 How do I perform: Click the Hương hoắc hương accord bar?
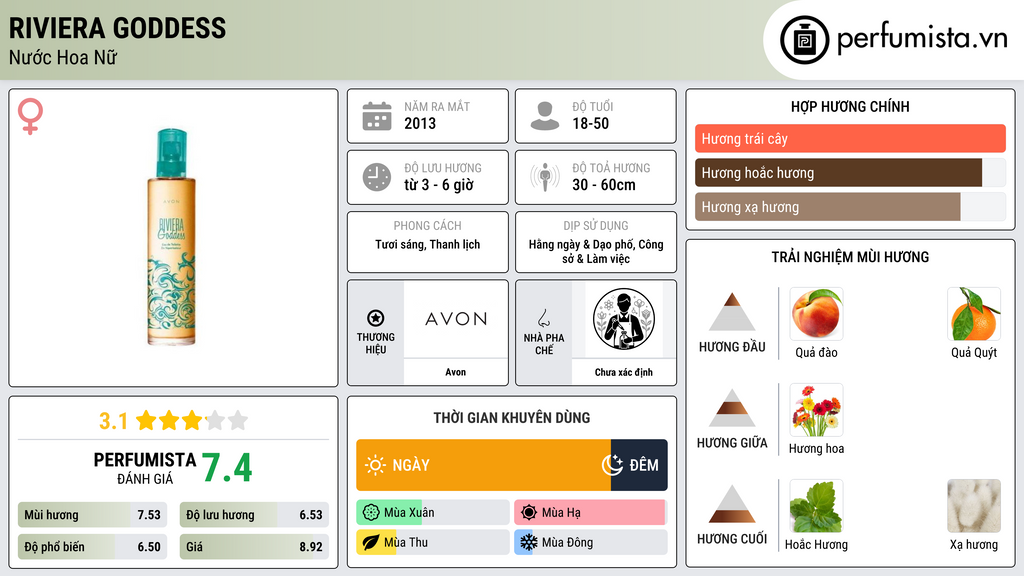click(x=850, y=172)
